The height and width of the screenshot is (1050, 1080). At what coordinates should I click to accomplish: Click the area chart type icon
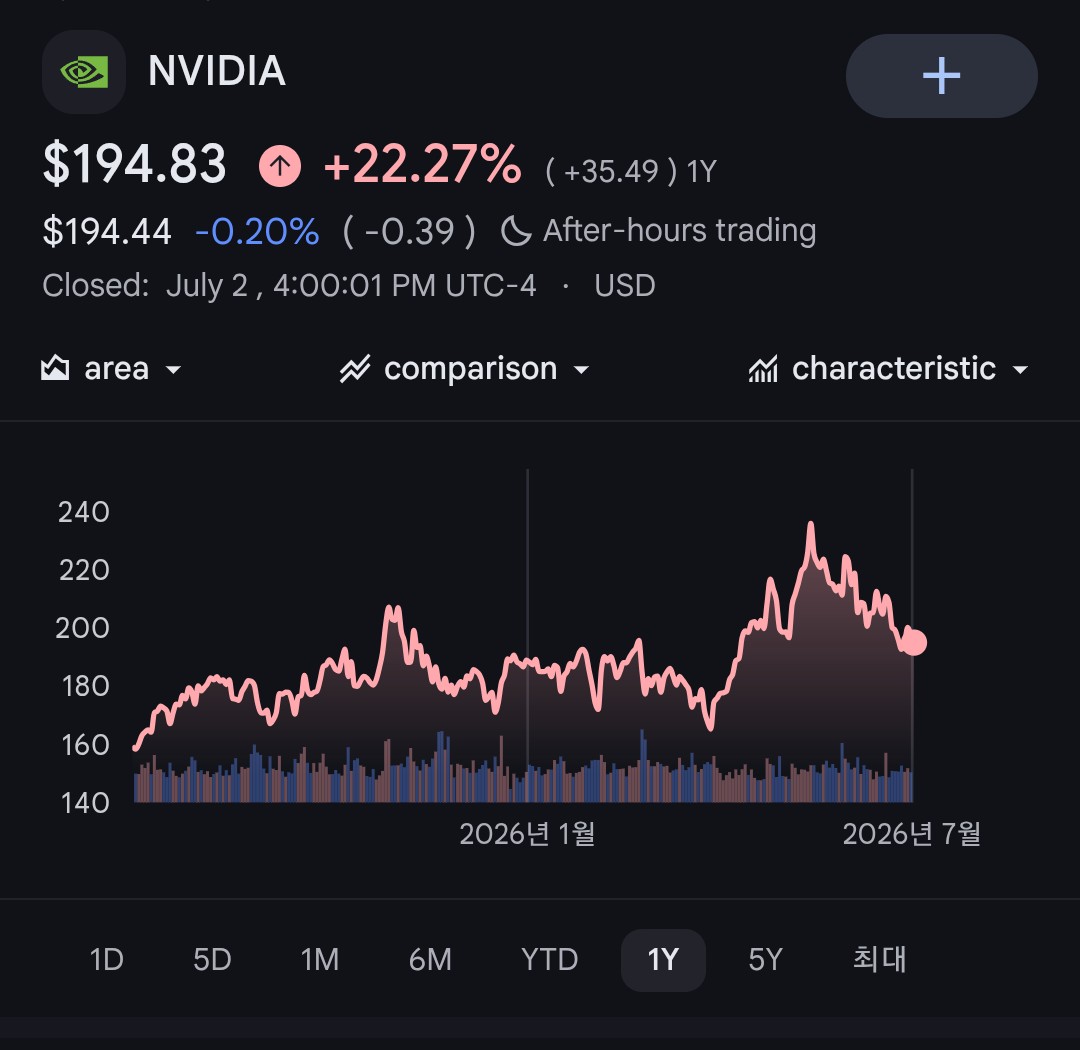[x=55, y=368]
